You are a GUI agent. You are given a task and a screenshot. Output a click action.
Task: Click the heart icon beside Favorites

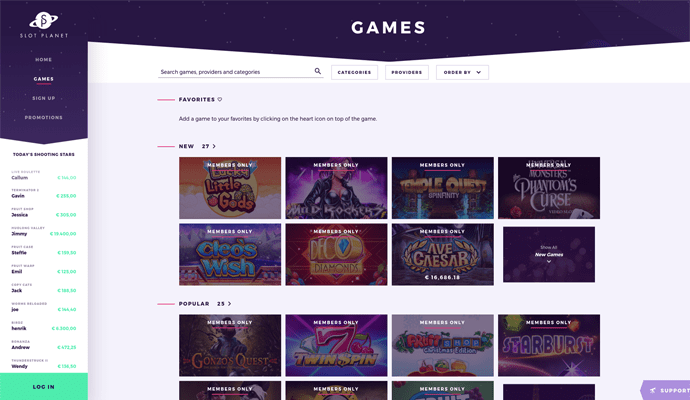coord(220,99)
